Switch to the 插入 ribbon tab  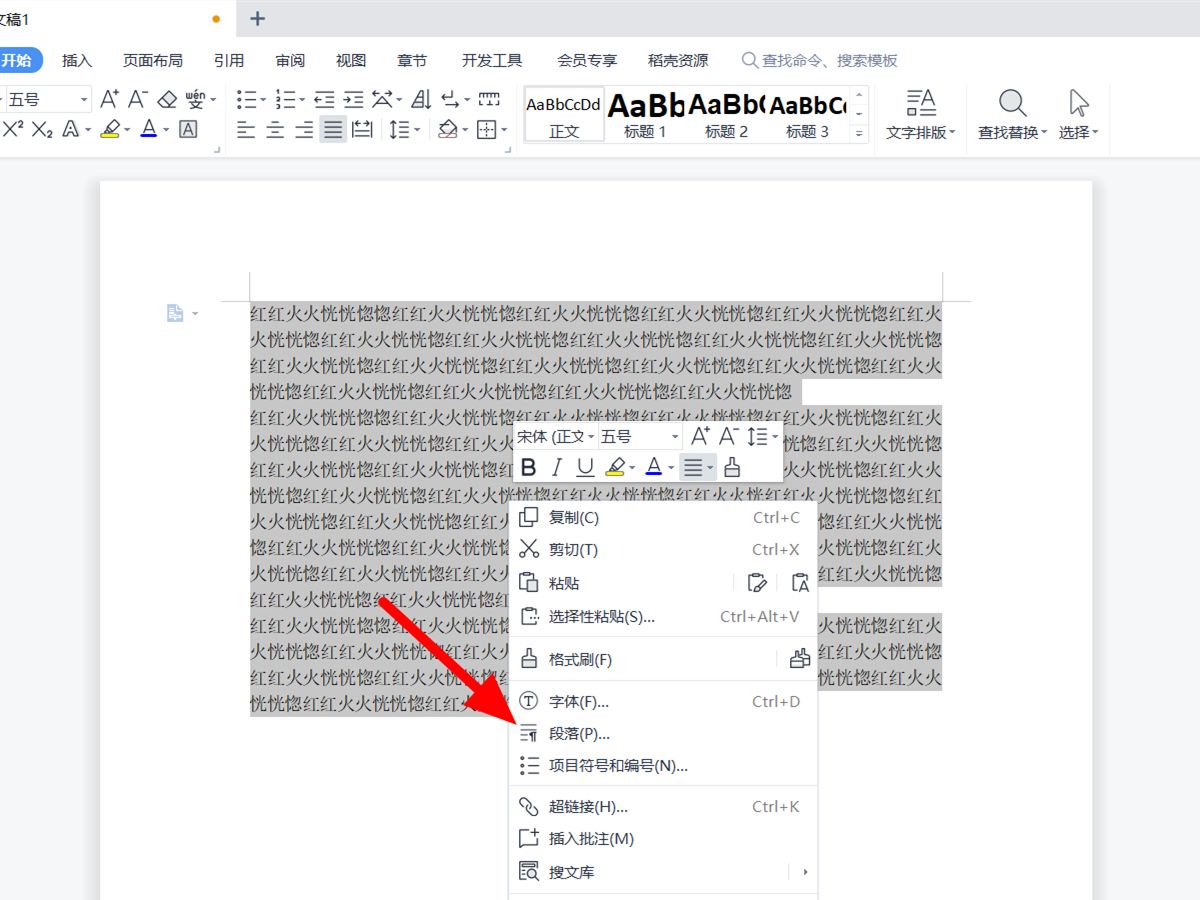point(77,60)
